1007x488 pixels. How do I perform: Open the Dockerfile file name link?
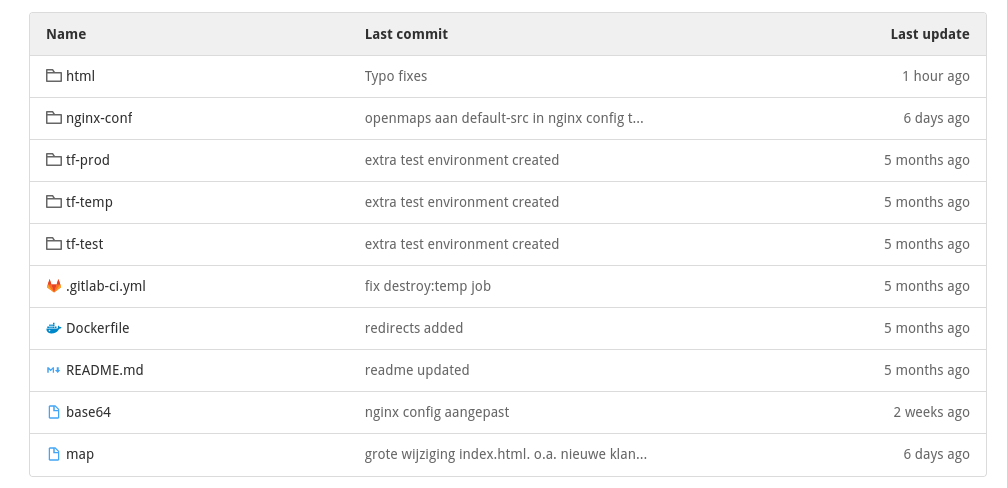pos(97,328)
